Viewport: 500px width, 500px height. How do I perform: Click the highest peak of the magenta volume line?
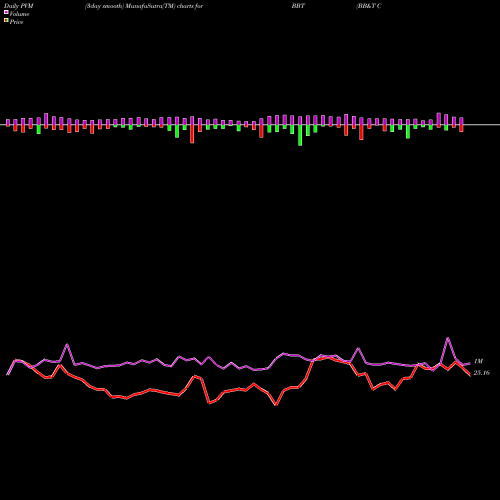point(448,338)
